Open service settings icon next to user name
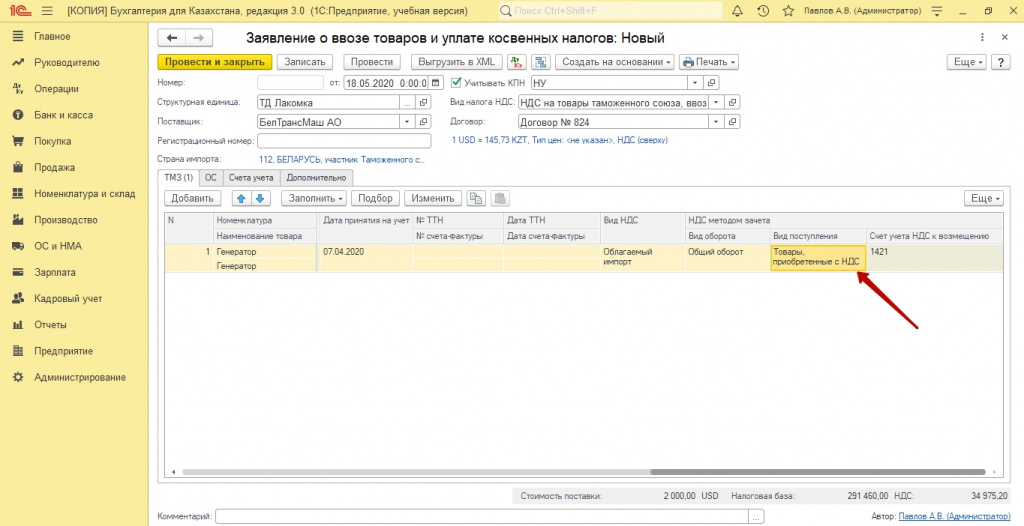 tap(937, 11)
